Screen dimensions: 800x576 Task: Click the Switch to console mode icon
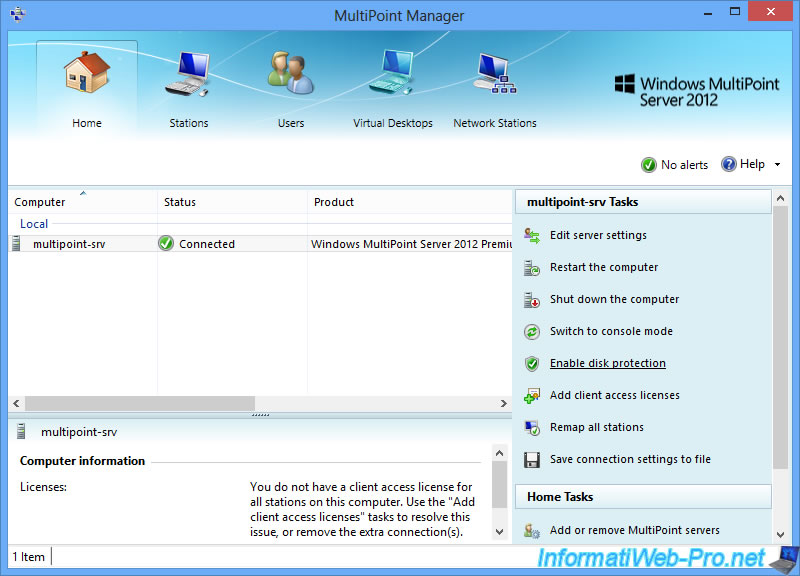(x=532, y=332)
